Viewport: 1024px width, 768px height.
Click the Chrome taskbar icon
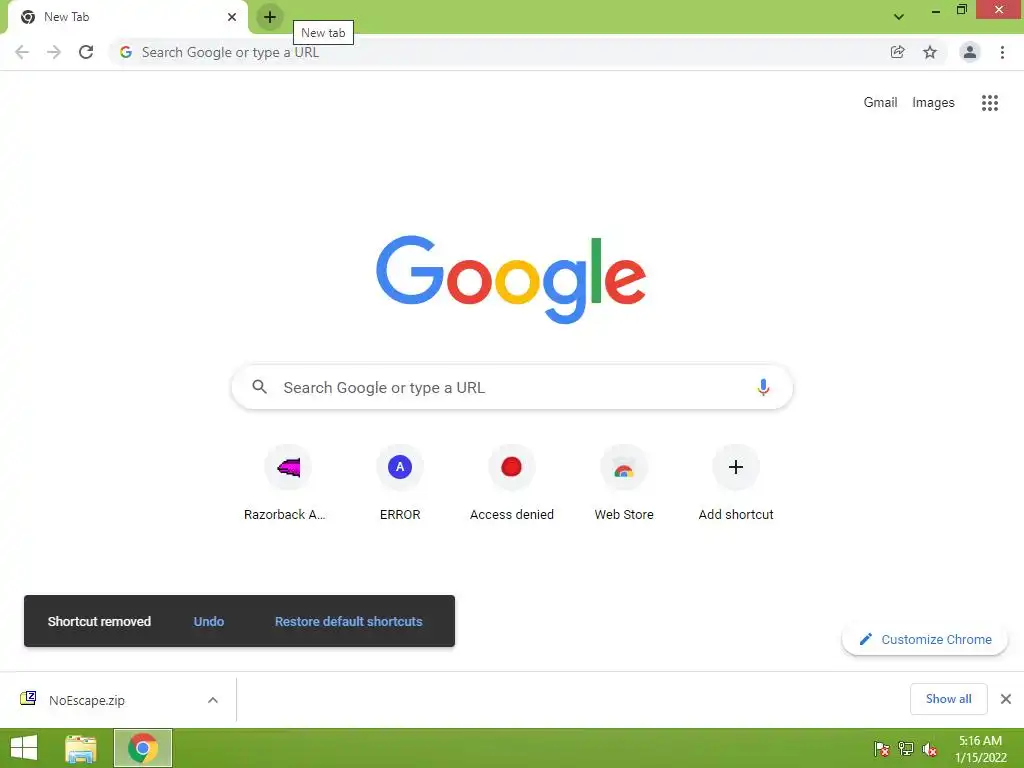(x=143, y=748)
